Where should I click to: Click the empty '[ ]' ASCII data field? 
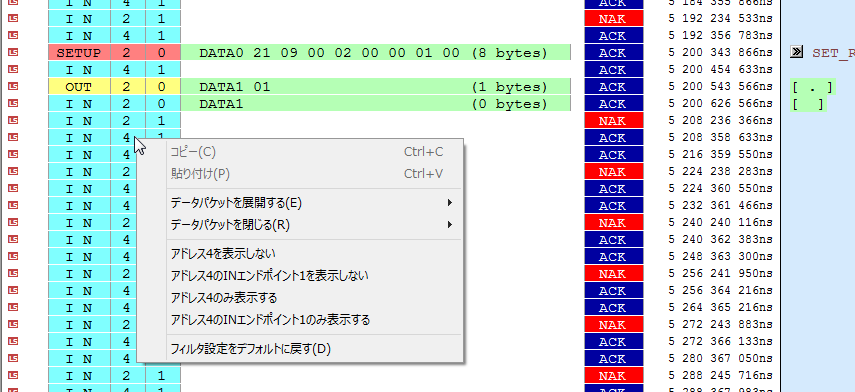tap(809, 104)
